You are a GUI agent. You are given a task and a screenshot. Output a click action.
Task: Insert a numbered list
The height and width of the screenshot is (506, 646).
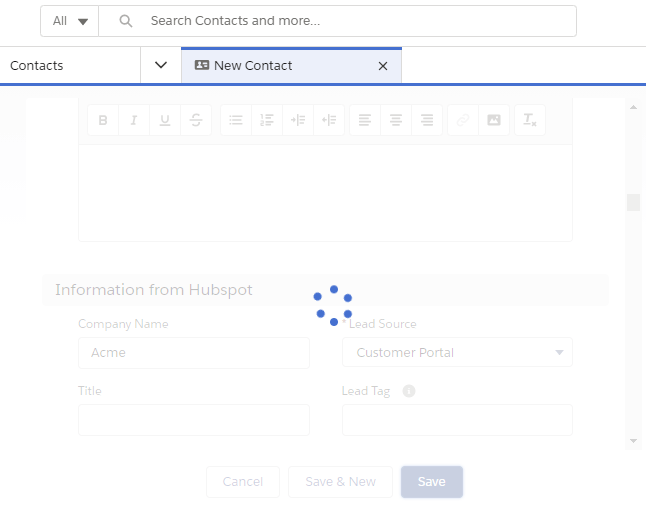click(x=267, y=120)
